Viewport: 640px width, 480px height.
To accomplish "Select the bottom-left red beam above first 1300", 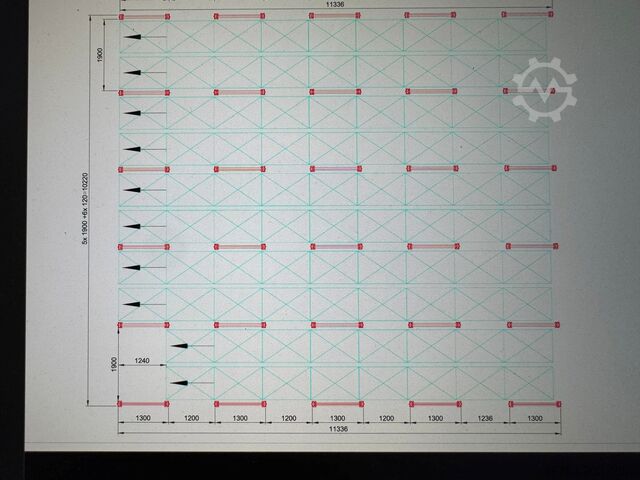I will tap(143, 404).
